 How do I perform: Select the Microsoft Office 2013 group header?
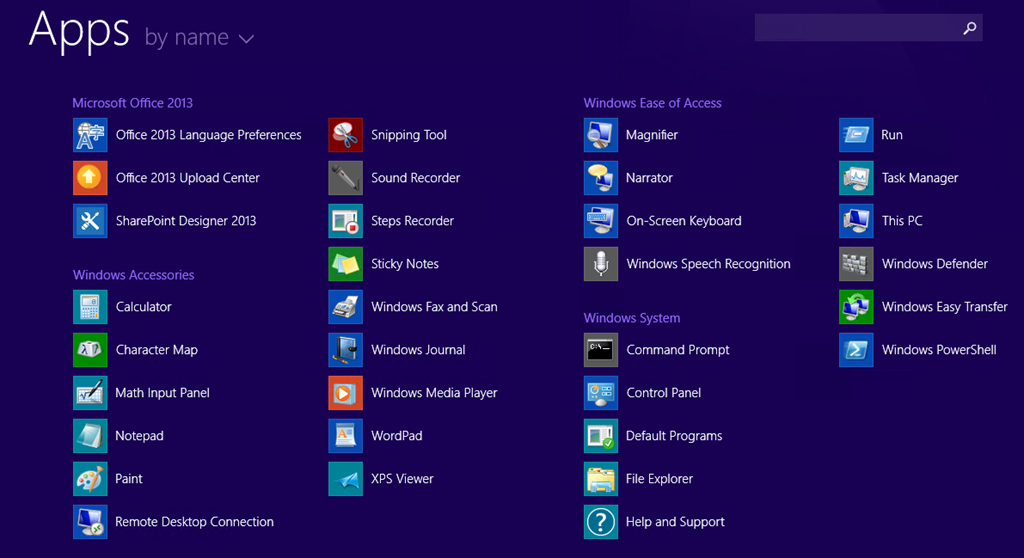click(x=133, y=103)
